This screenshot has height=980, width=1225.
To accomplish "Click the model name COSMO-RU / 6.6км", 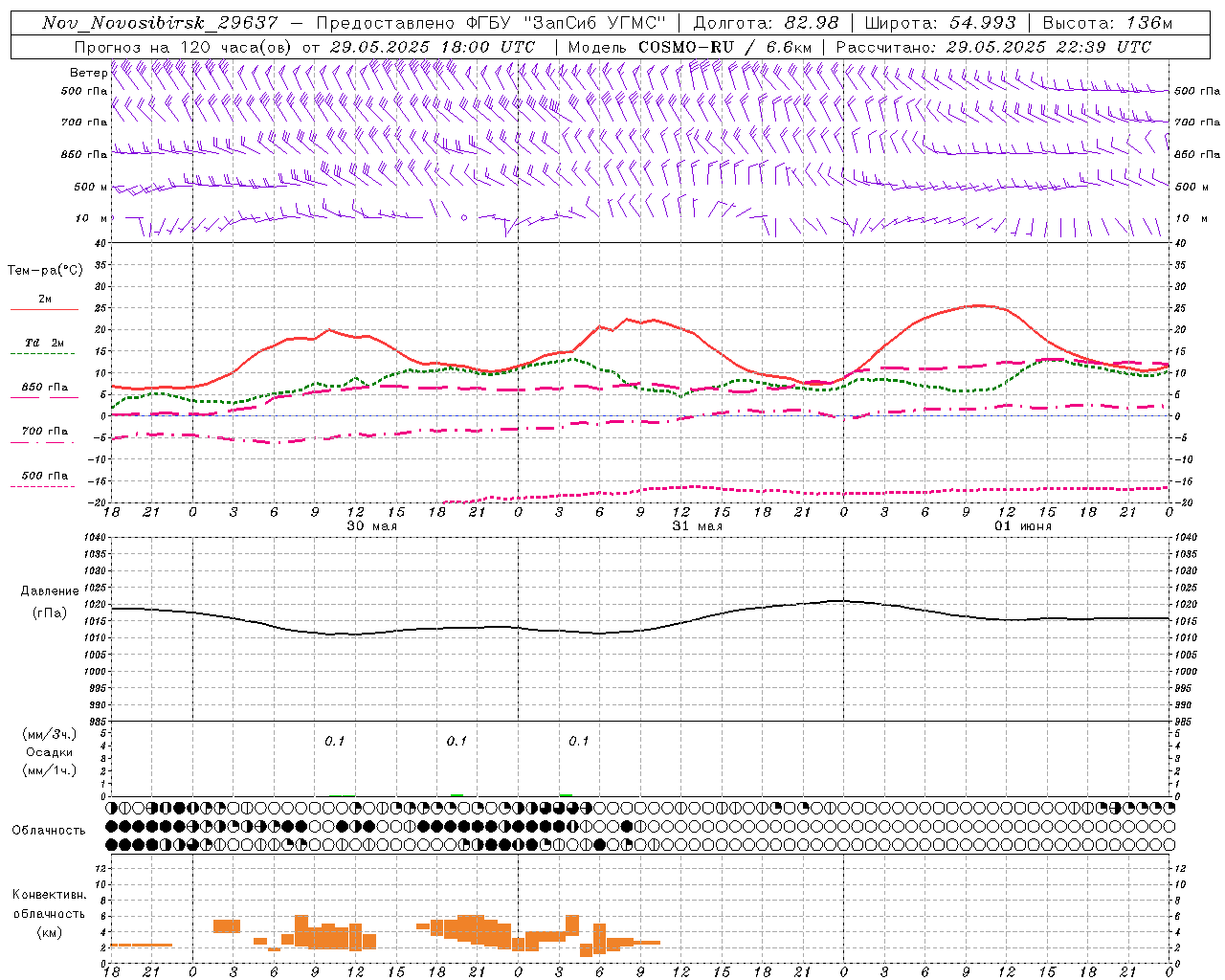I will pos(724,47).
